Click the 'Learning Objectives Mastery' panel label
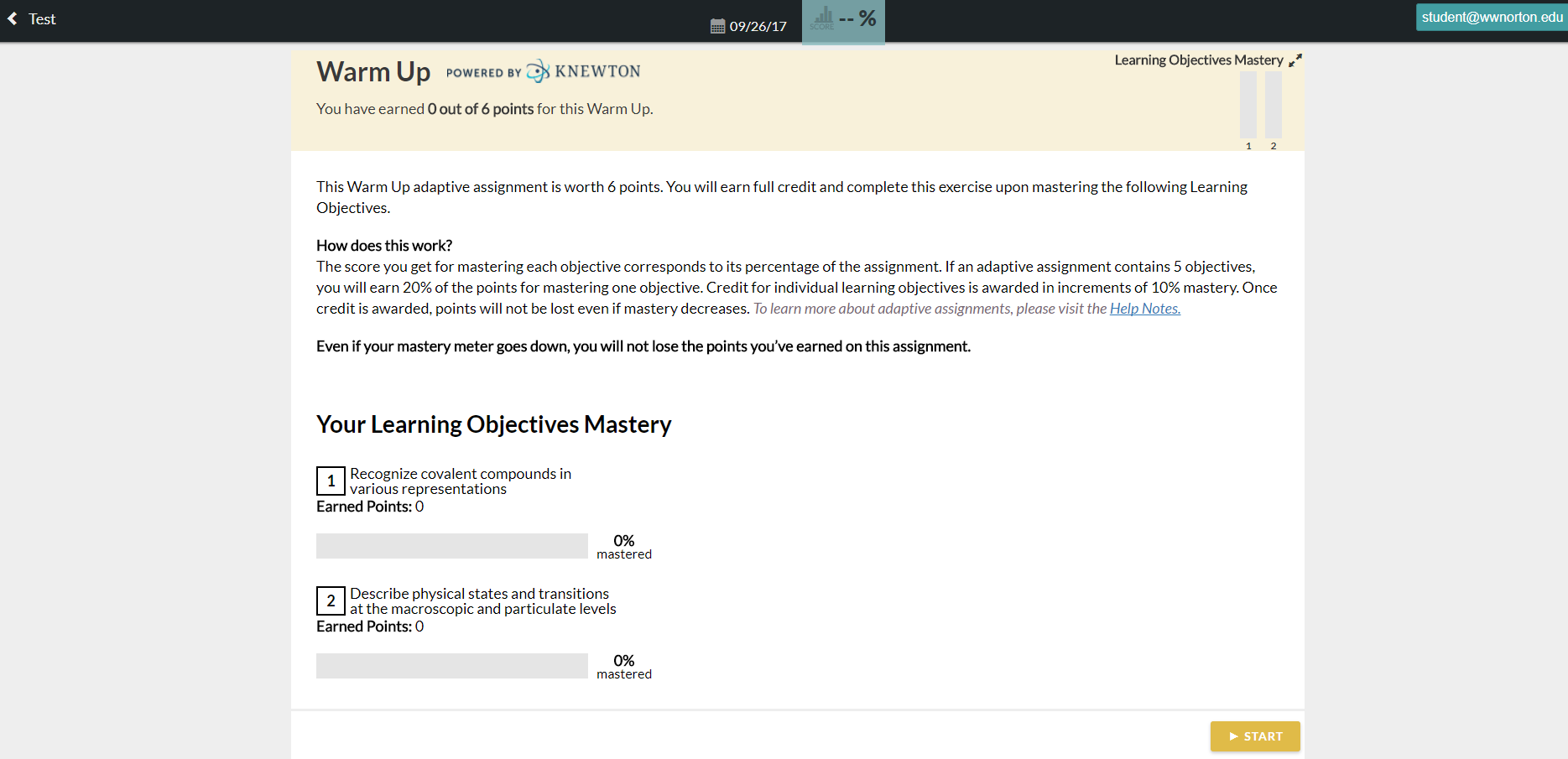Screen dimensions: 1568x759 click(1199, 60)
